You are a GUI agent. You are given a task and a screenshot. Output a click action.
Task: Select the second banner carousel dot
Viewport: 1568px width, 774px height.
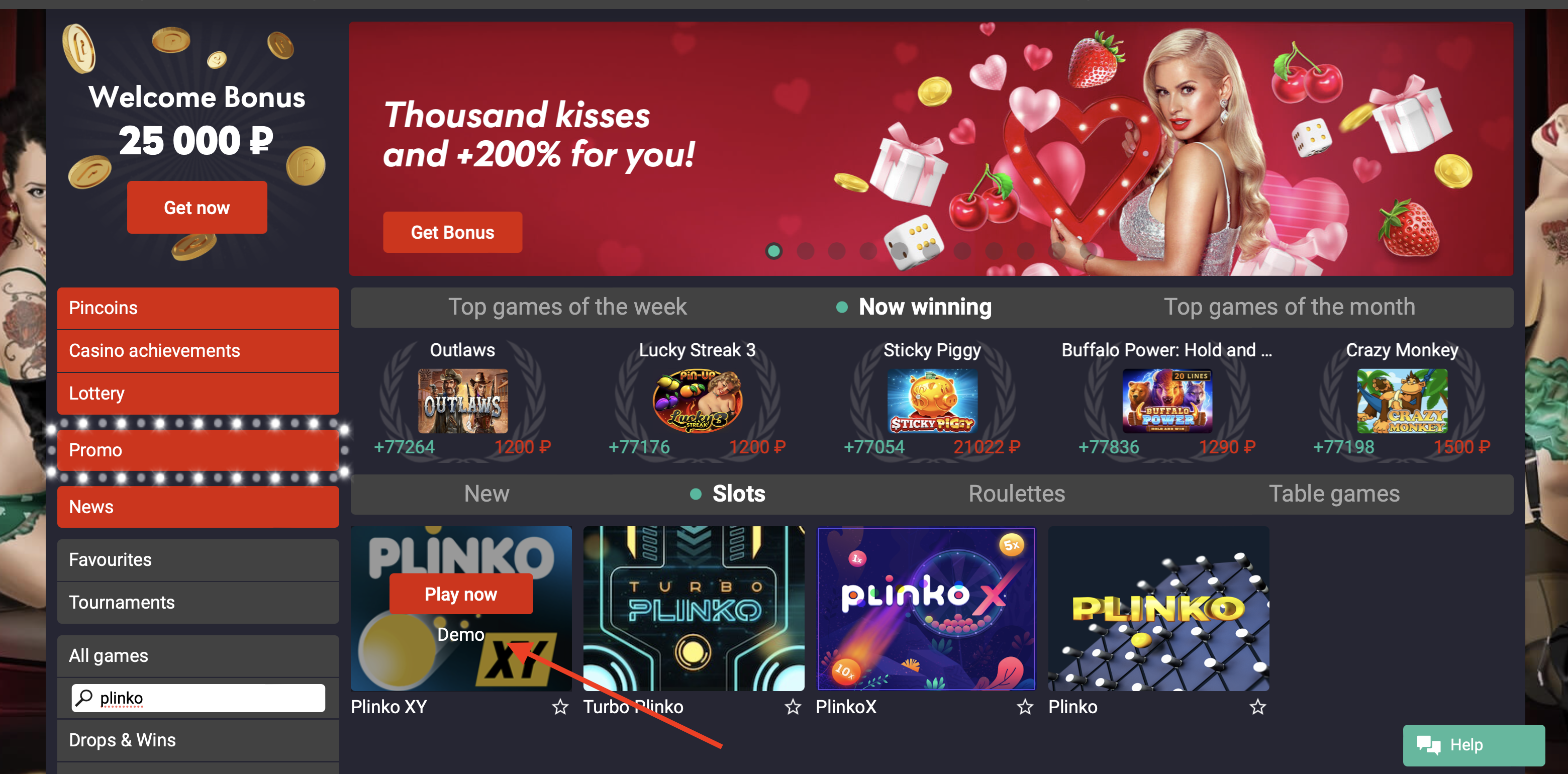tap(805, 251)
